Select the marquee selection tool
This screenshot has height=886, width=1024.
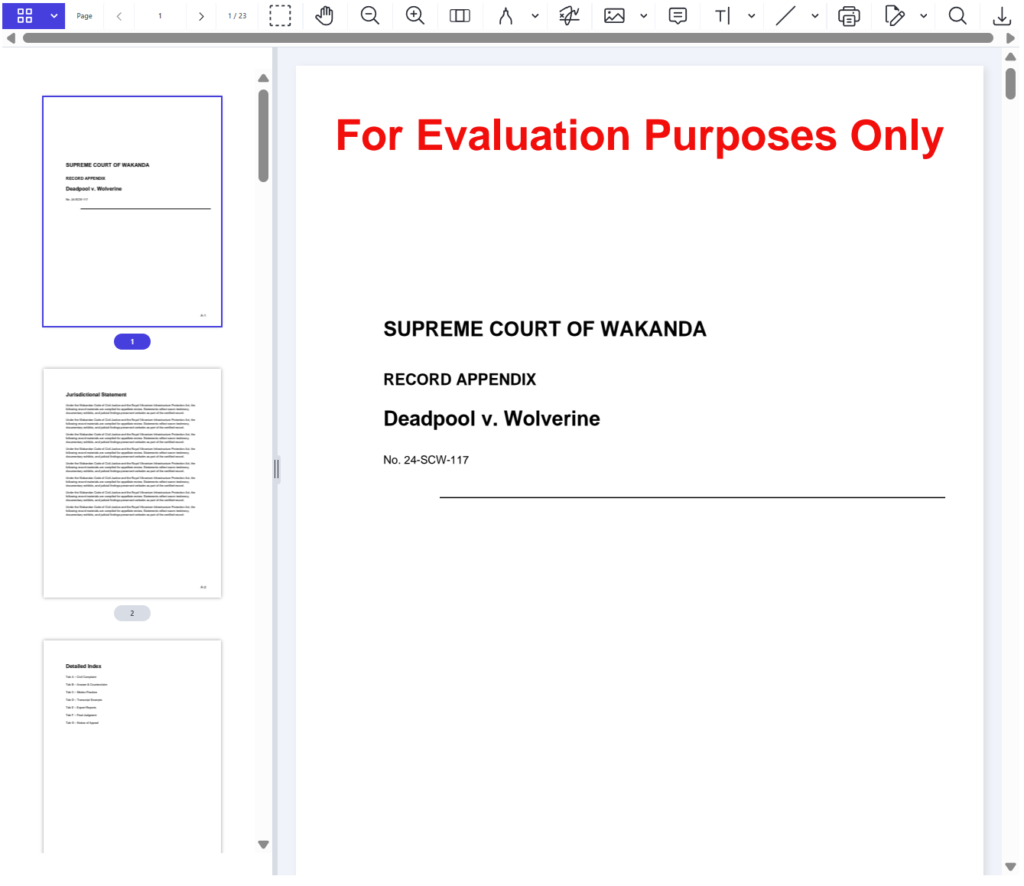[x=280, y=16]
